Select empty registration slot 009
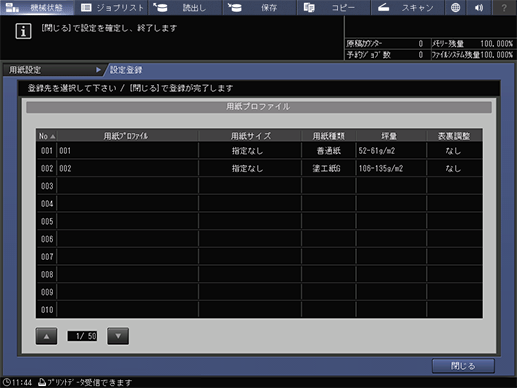The height and width of the screenshot is (388, 517). pyautogui.click(x=259, y=292)
